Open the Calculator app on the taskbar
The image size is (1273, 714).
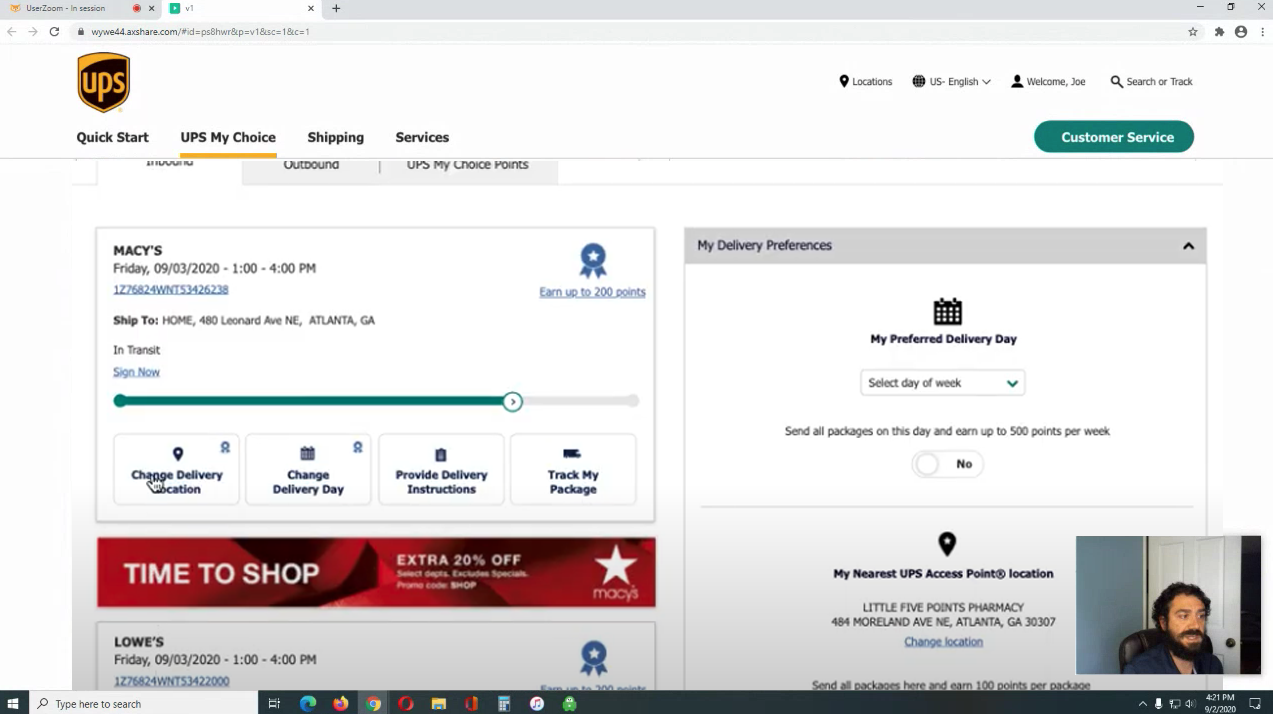(504, 704)
